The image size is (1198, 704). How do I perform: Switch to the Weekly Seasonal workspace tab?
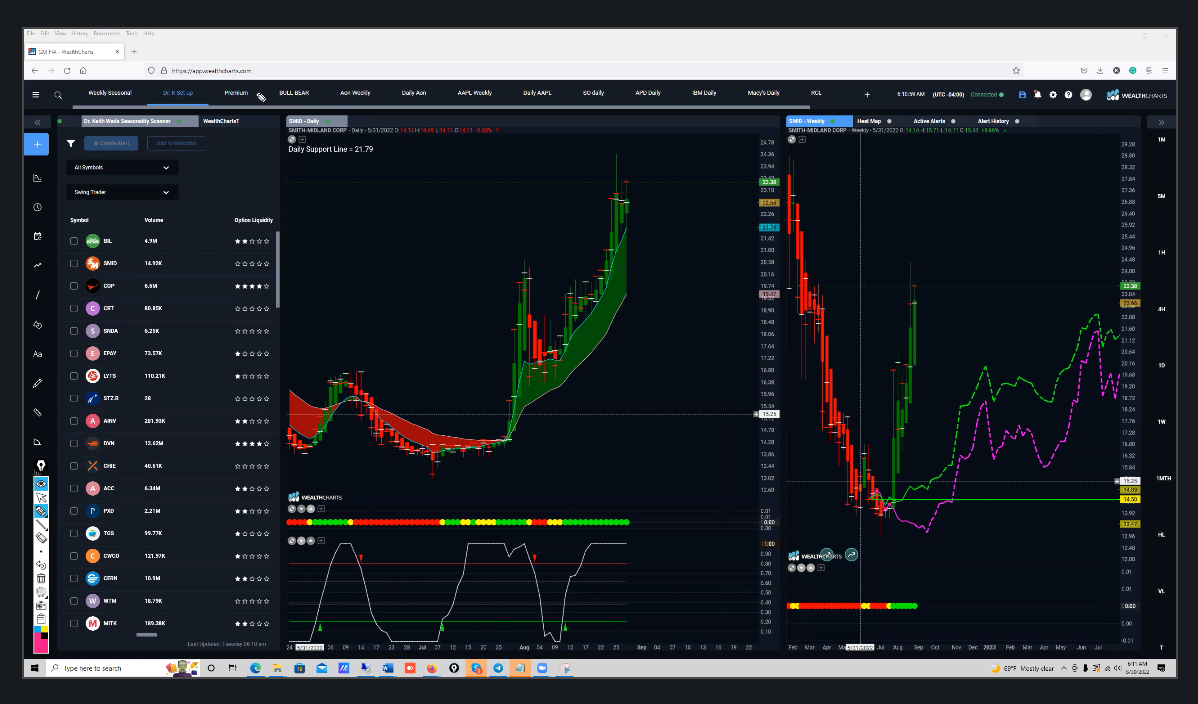pyautogui.click(x=110, y=93)
